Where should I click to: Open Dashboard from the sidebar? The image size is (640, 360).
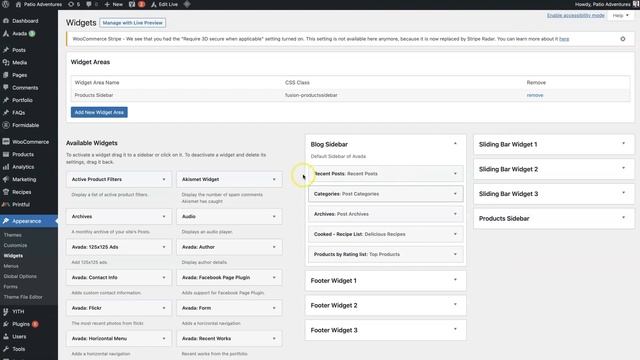pyautogui.click(x=25, y=21)
